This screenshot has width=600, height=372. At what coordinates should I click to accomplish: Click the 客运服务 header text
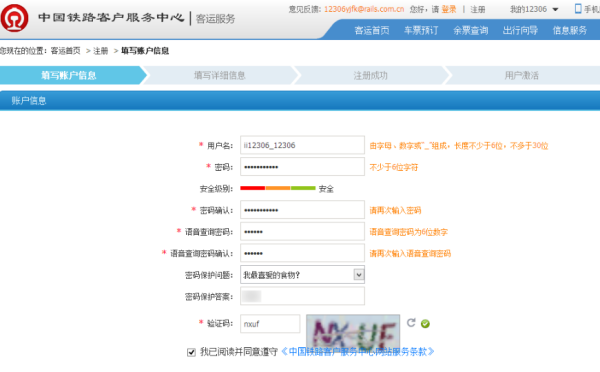click(215, 18)
